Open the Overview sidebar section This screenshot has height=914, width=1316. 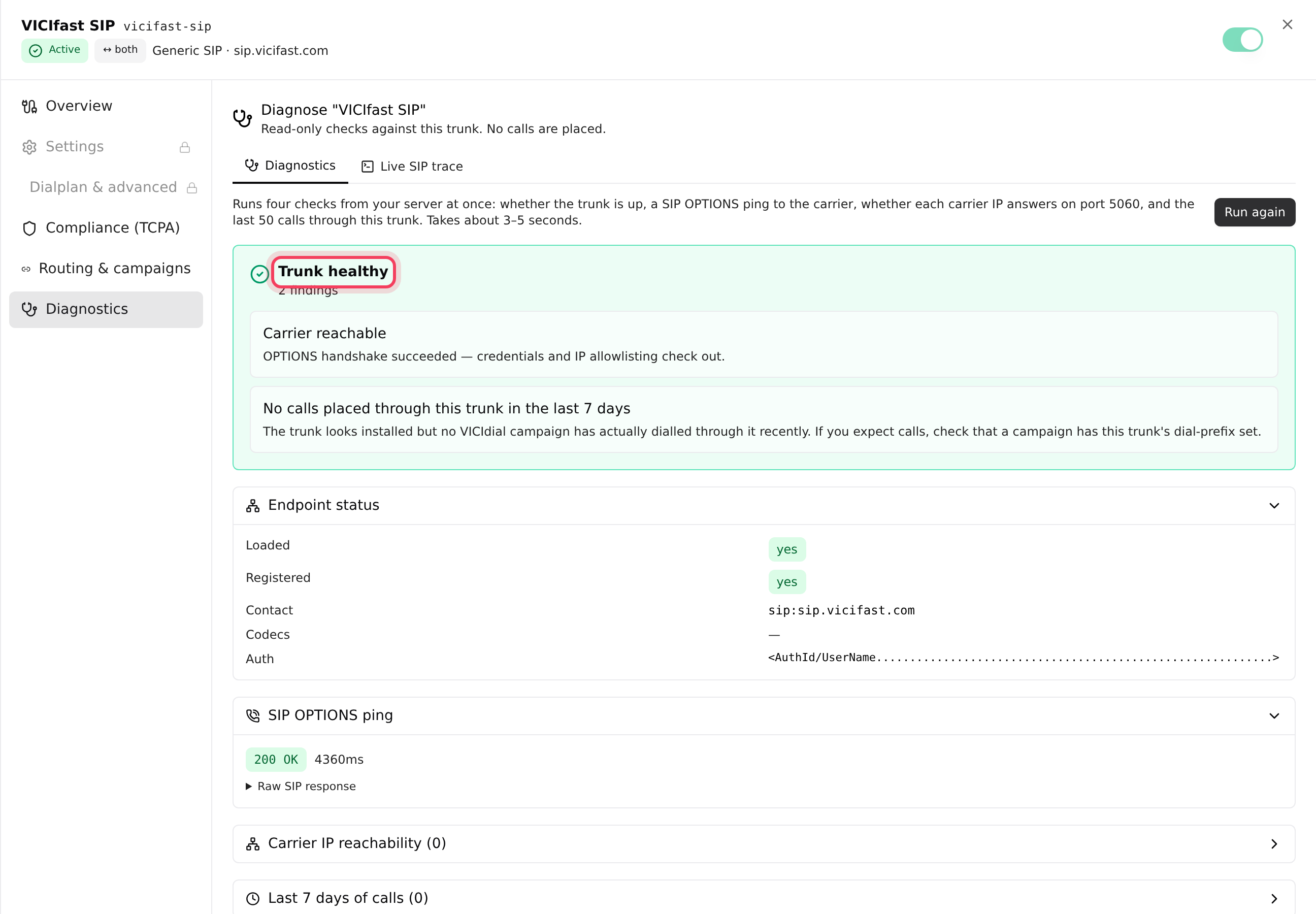(x=106, y=106)
